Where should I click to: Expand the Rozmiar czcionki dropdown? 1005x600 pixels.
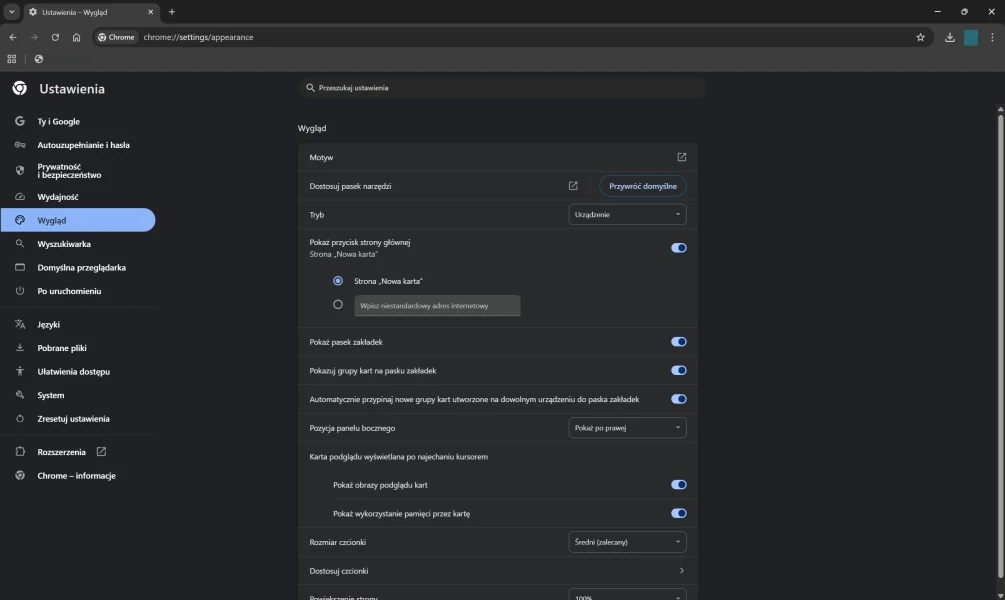click(627, 542)
